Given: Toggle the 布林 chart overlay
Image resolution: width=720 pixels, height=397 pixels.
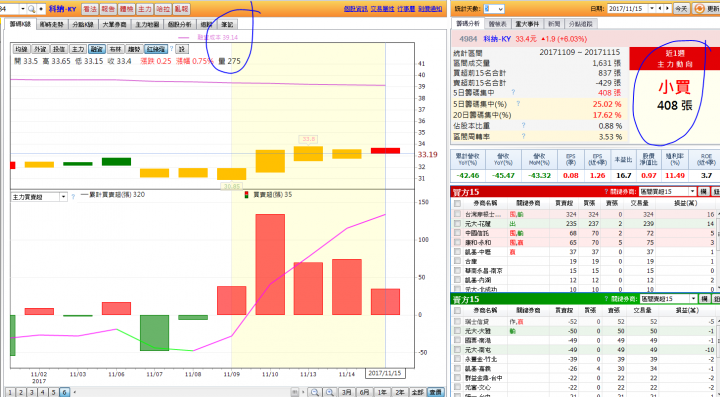Looking at the screenshot, I should pos(115,49).
